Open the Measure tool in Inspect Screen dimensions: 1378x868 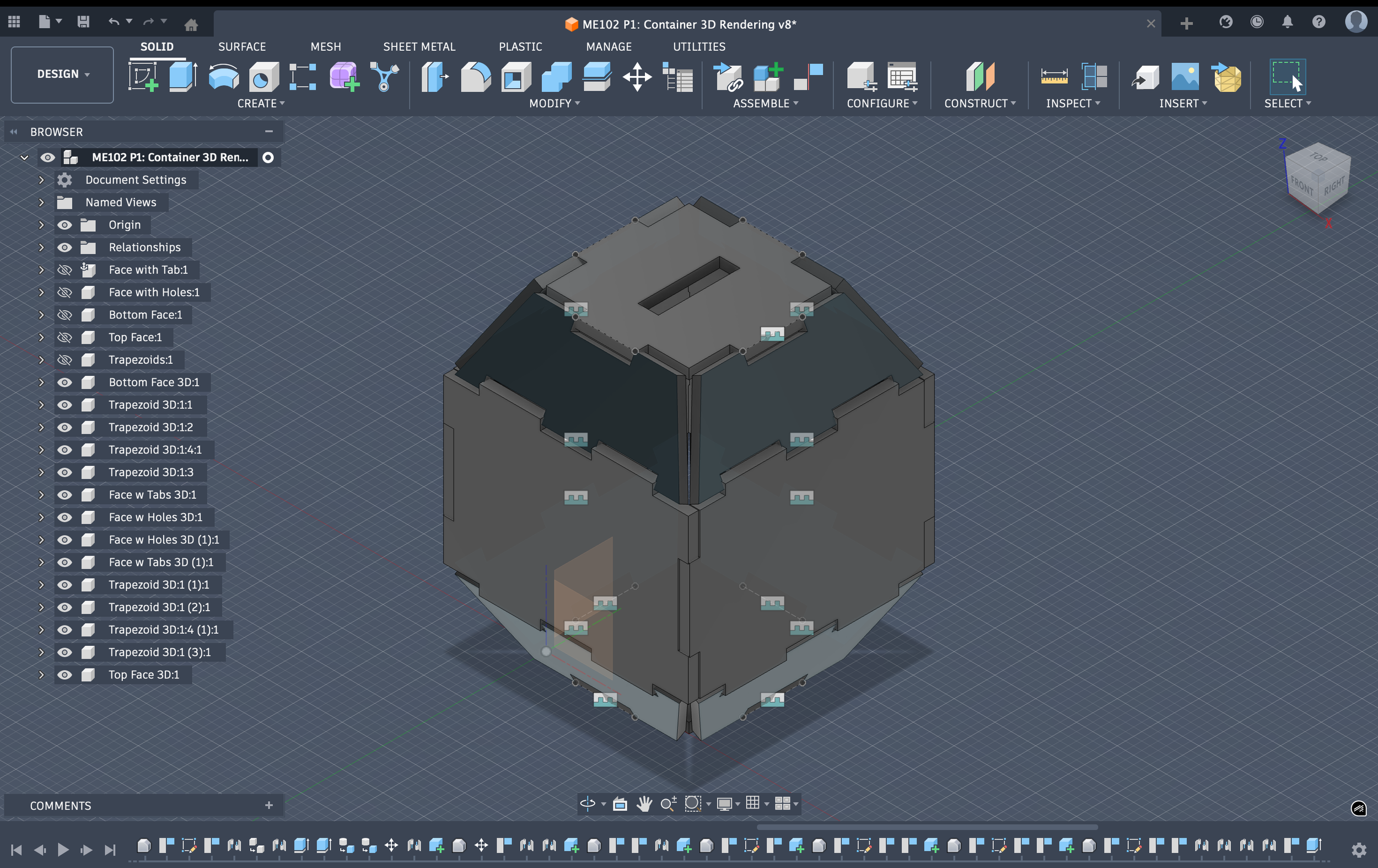[x=1053, y=77]
